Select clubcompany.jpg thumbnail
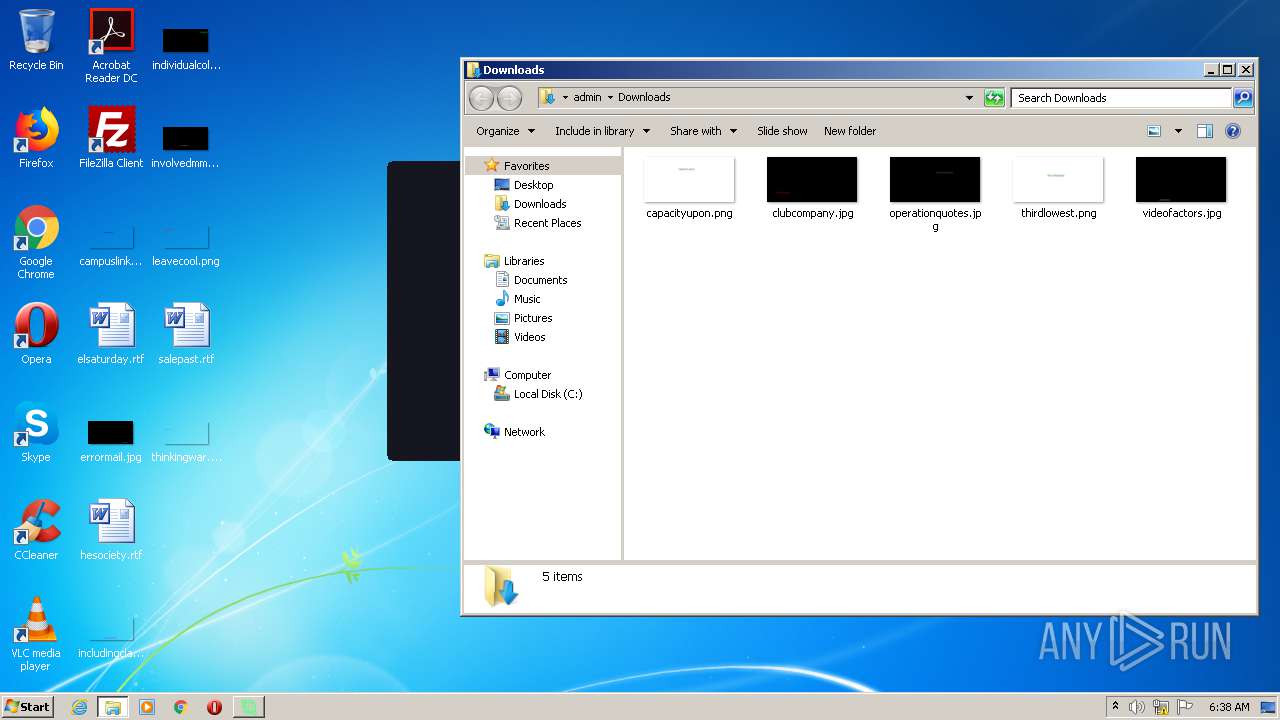This screenshot has height=720, width=1280. click(x=812, y=188)
